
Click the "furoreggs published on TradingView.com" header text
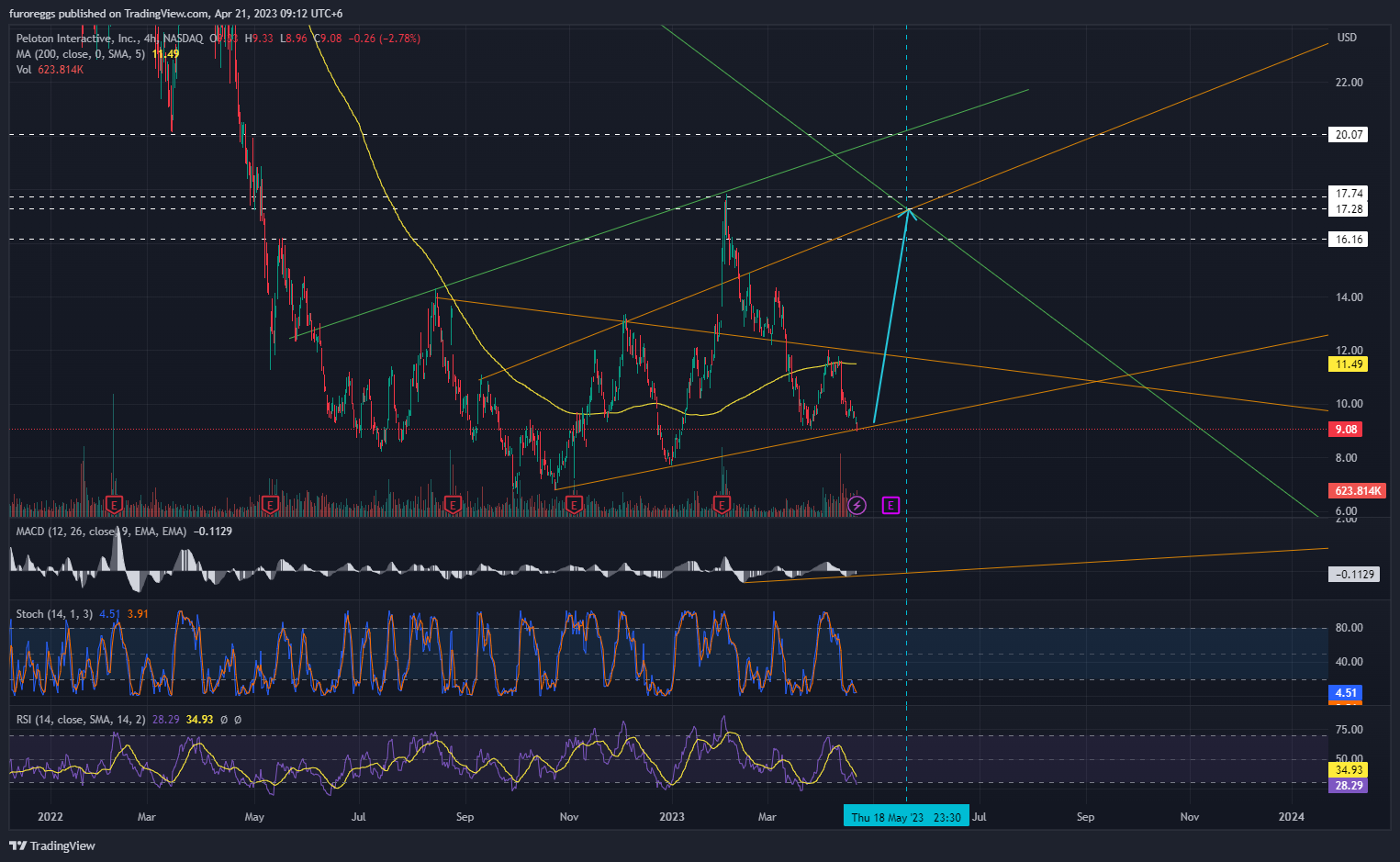pyautogui.click(x=109, y=14)
